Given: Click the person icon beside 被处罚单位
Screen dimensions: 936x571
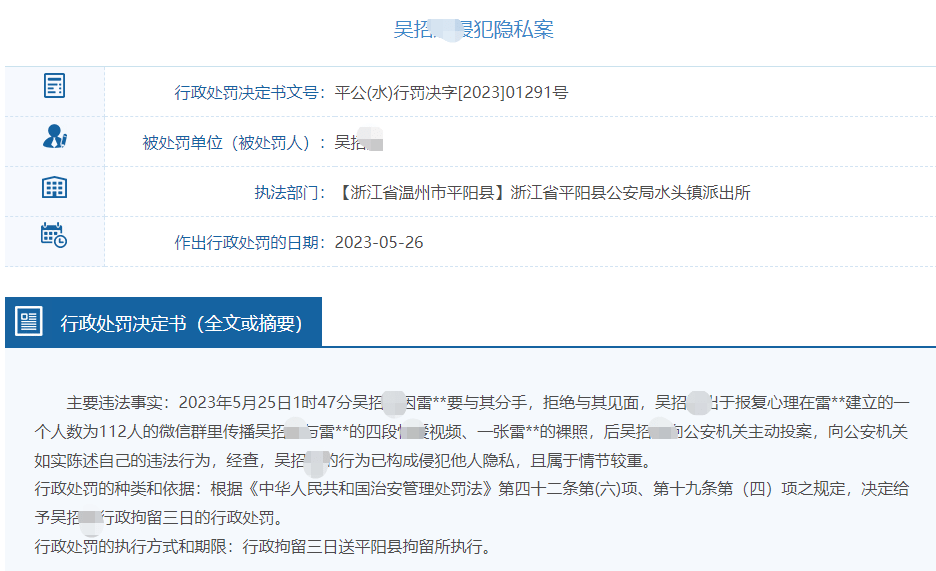Looking at the screenshot, I should point(54,137).
